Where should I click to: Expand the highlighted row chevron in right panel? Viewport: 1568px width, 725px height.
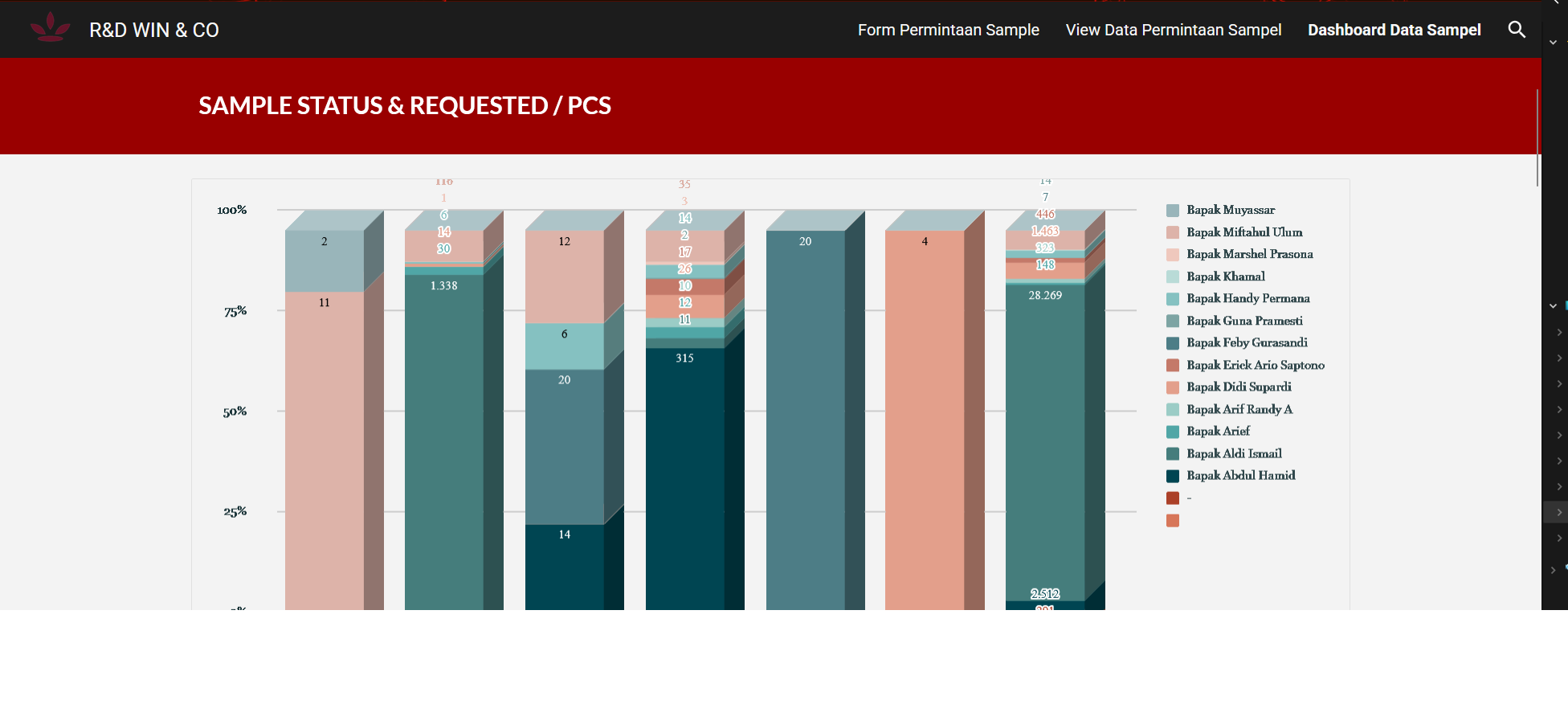pyautogui.click(x=1558, y=512)
